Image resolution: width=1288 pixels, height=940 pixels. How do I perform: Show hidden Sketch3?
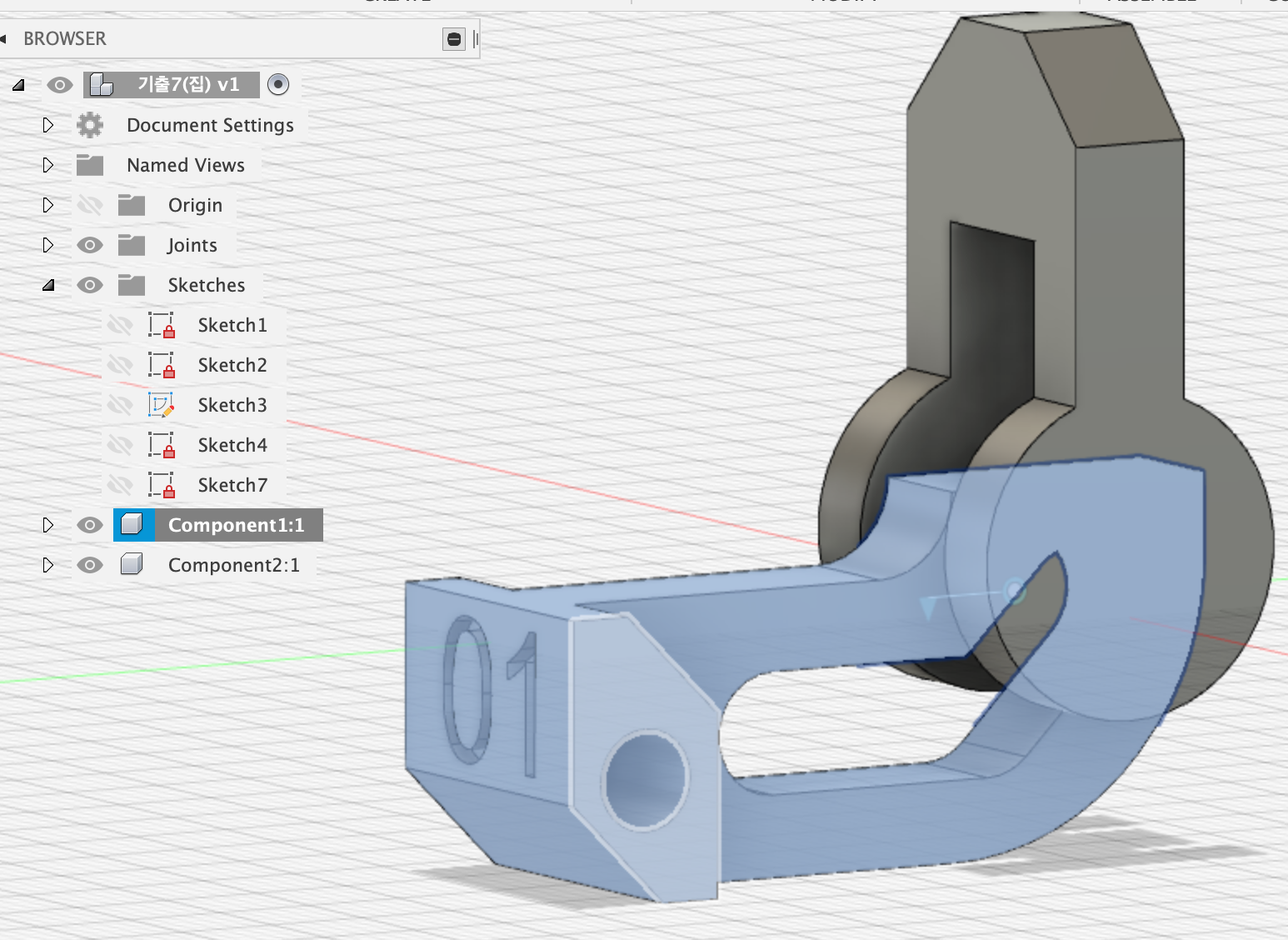(120, 405)
